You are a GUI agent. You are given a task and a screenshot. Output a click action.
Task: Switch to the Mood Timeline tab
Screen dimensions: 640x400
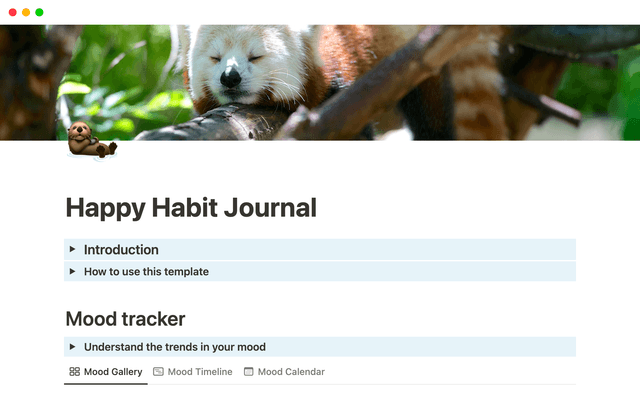pyautogui.click(x=200, y=372)
